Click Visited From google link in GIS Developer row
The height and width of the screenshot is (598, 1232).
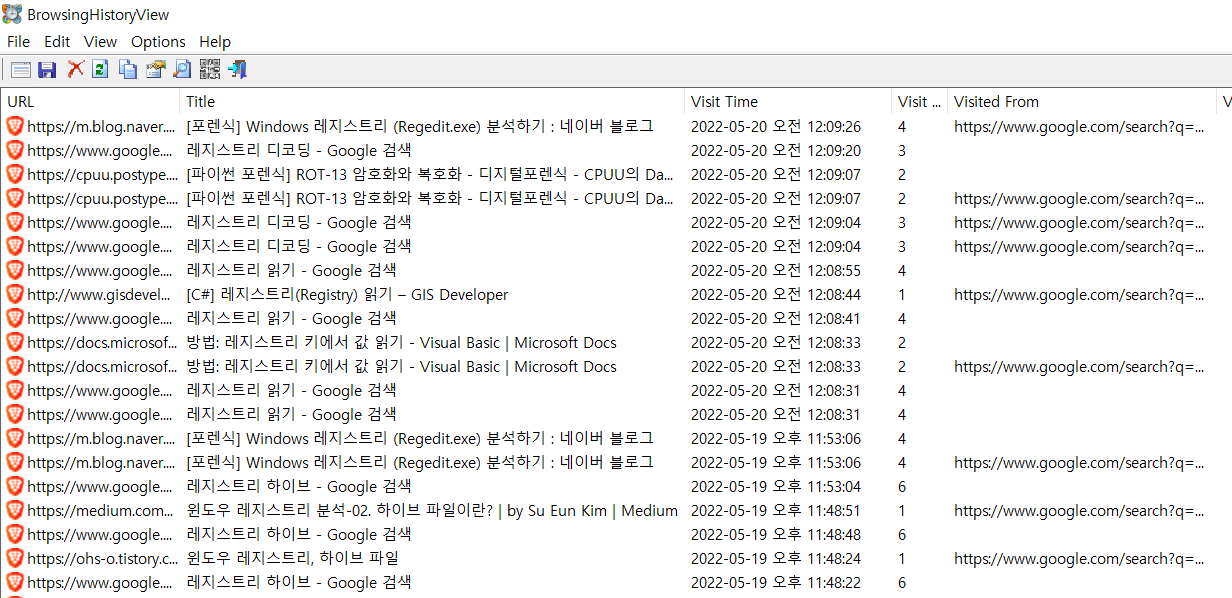[x=1079, y=294]
